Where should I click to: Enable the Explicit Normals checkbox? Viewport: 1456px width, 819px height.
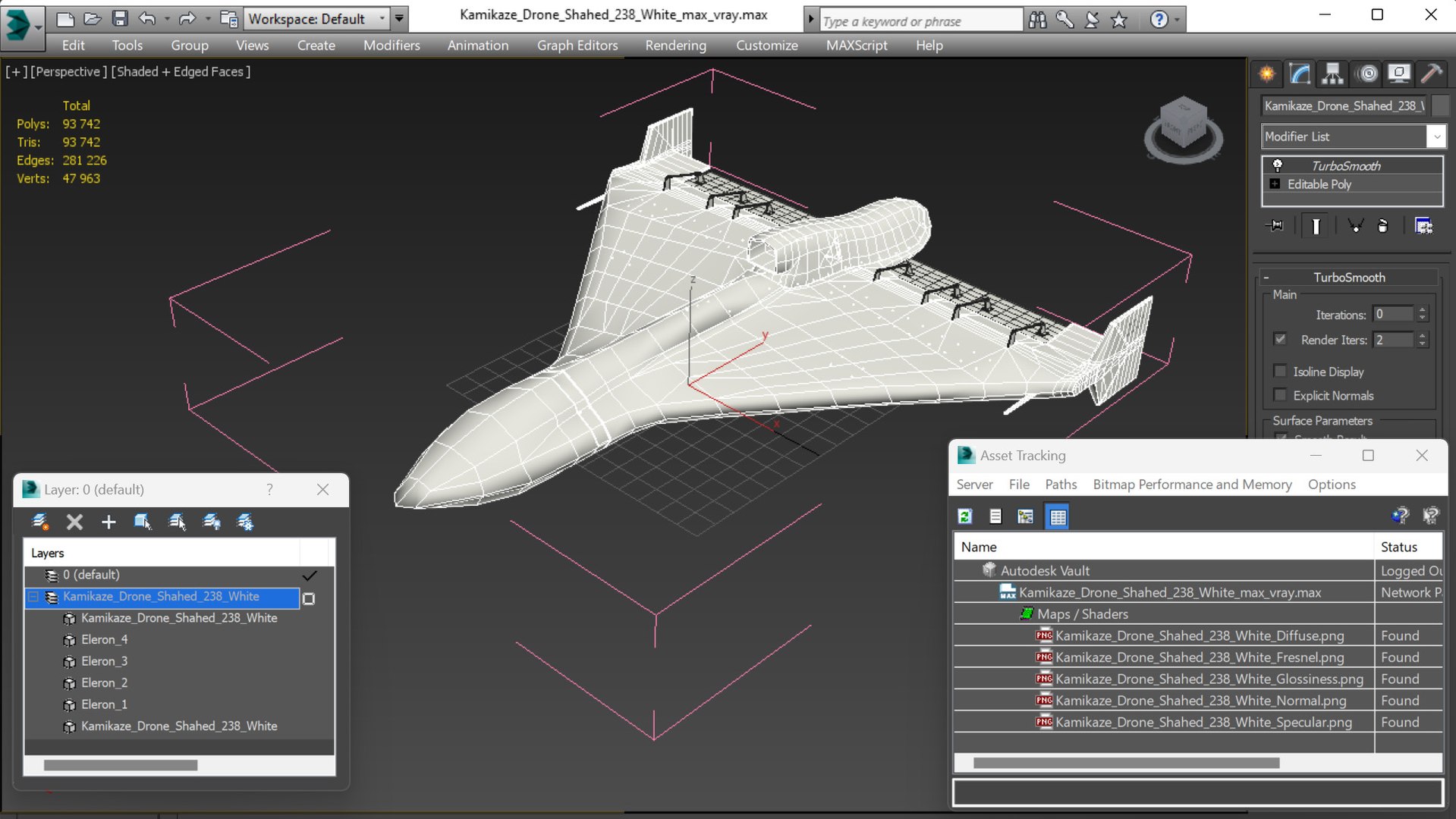(1280, 395)
